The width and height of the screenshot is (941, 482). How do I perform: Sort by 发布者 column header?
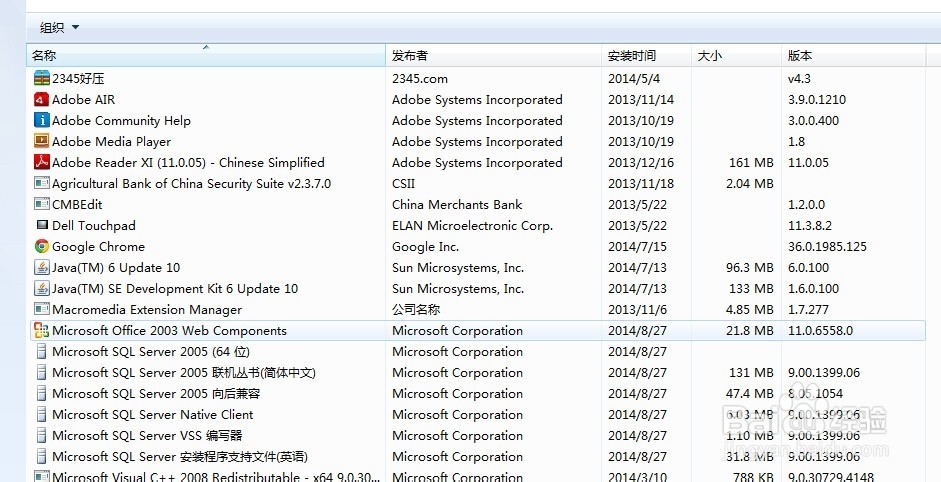coord(492,56)
